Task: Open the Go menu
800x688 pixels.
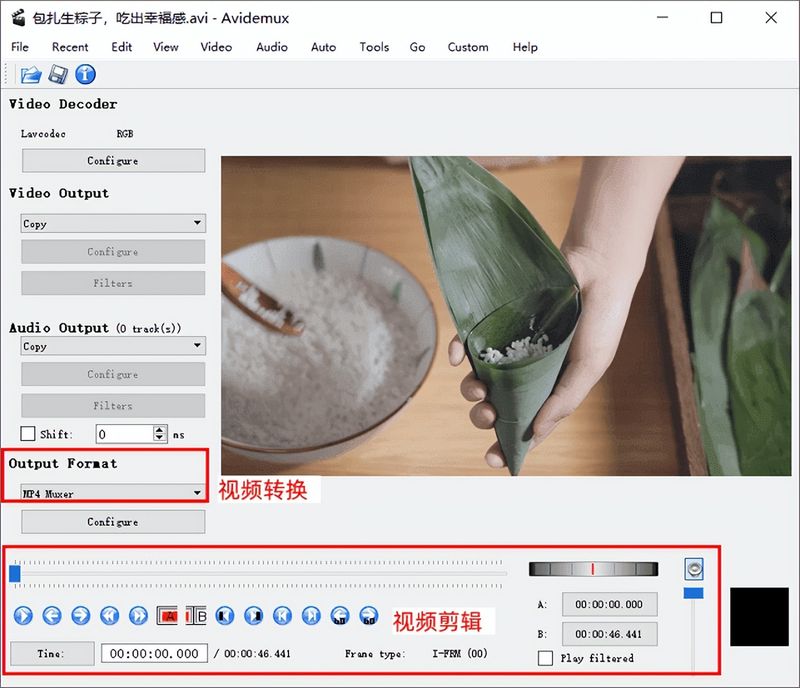Action: 417,47
